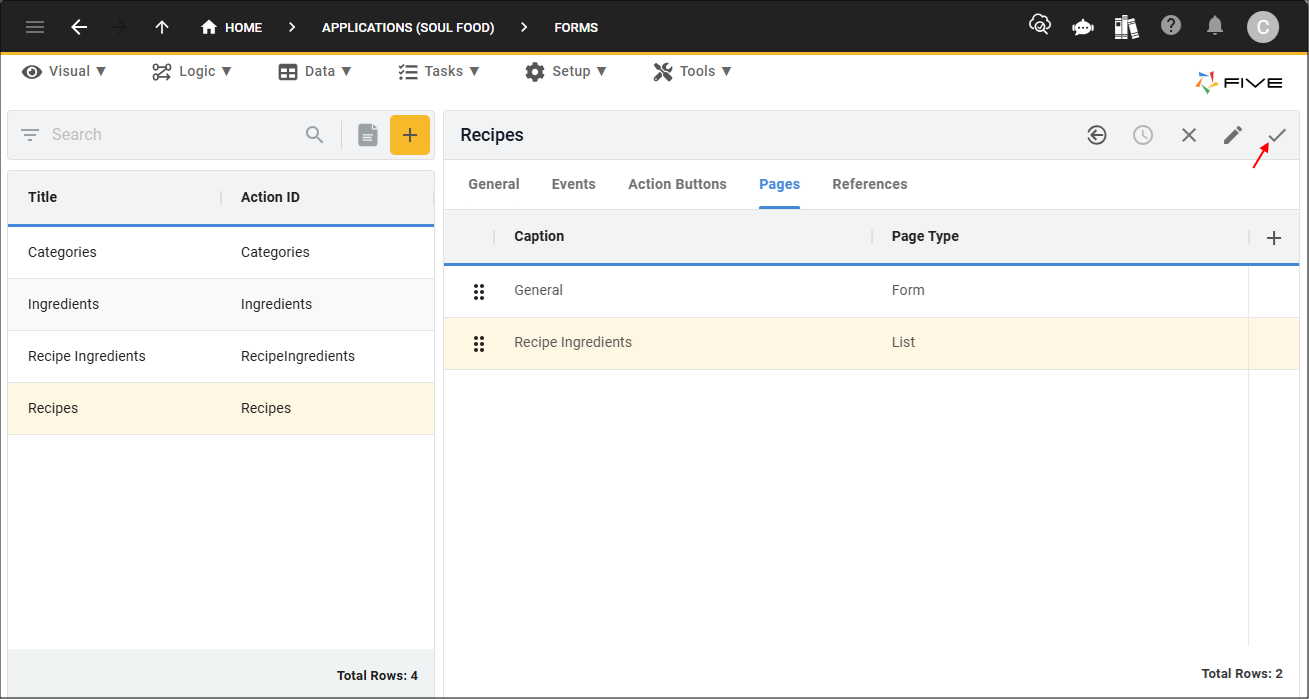Screen dimensions: 1309x699
Task: Switch to the References tab
Action: click(870, 184)
